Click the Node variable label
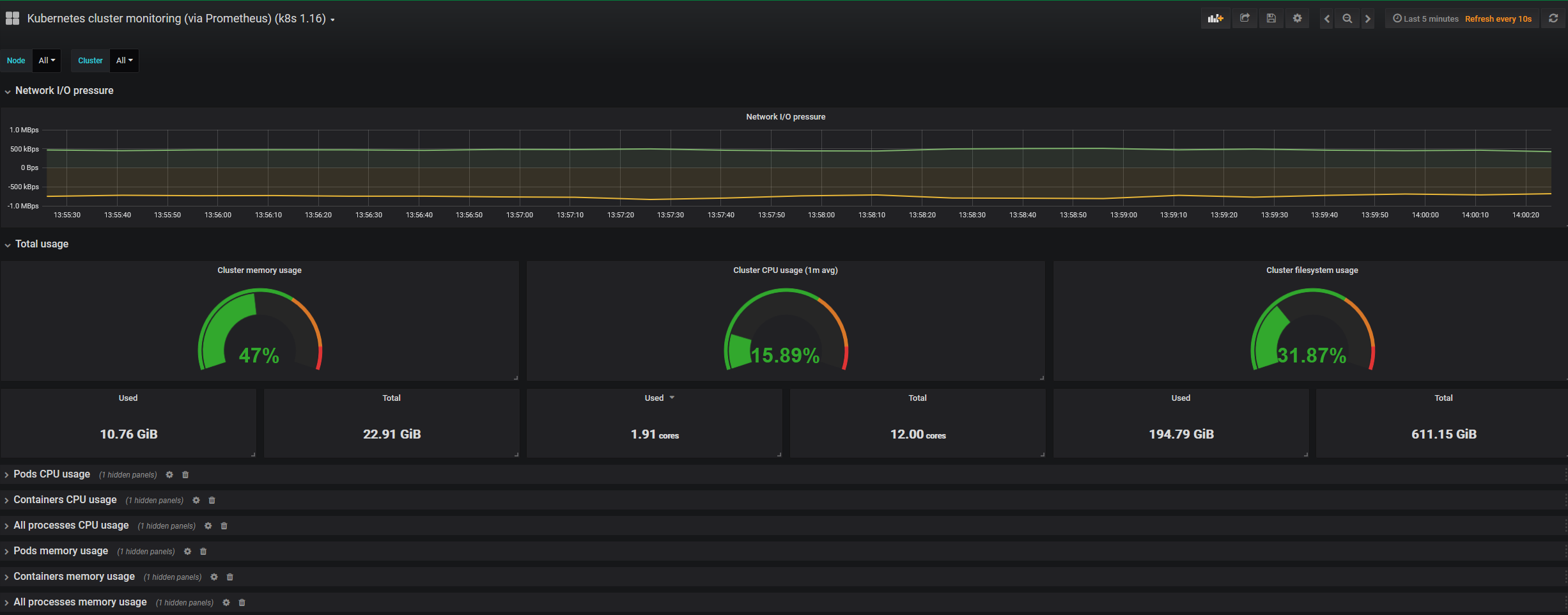 click(x=16, y=61)
